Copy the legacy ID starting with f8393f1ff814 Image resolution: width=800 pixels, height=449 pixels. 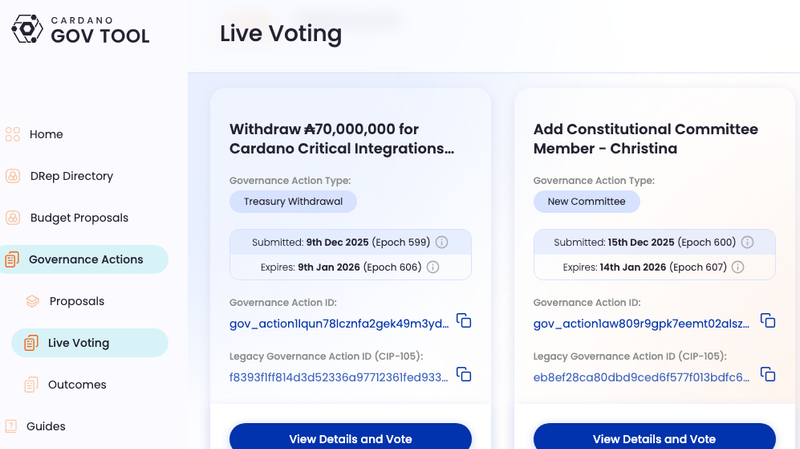coord(464,374)
